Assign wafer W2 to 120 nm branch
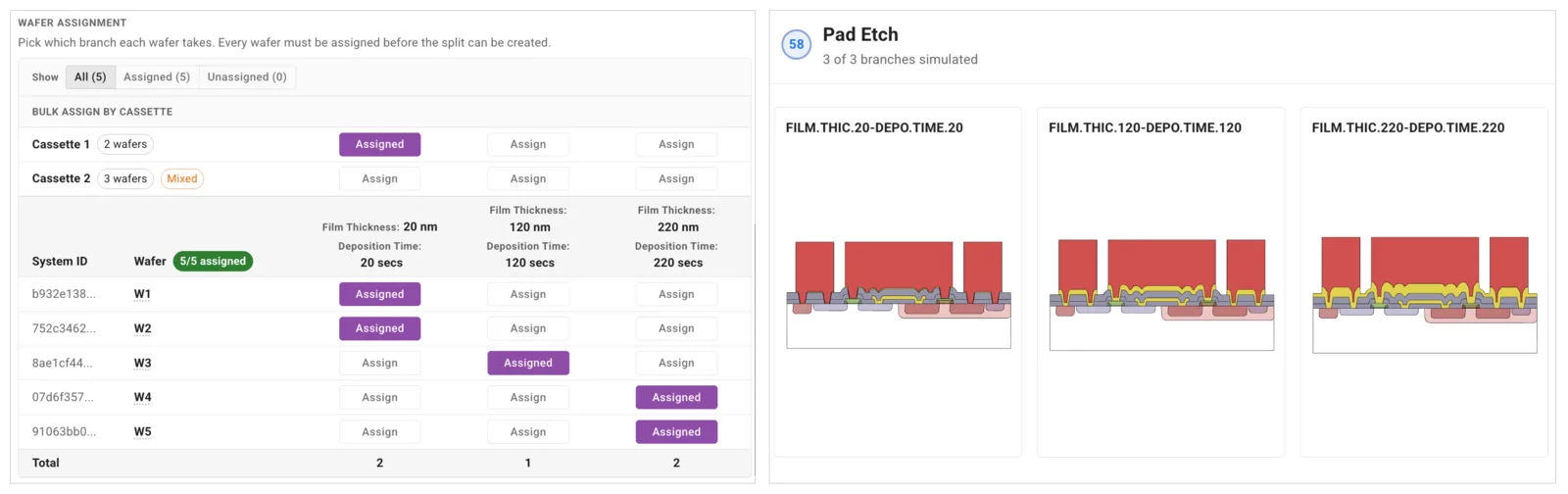 pyautogui.click(x=528, y=328)
